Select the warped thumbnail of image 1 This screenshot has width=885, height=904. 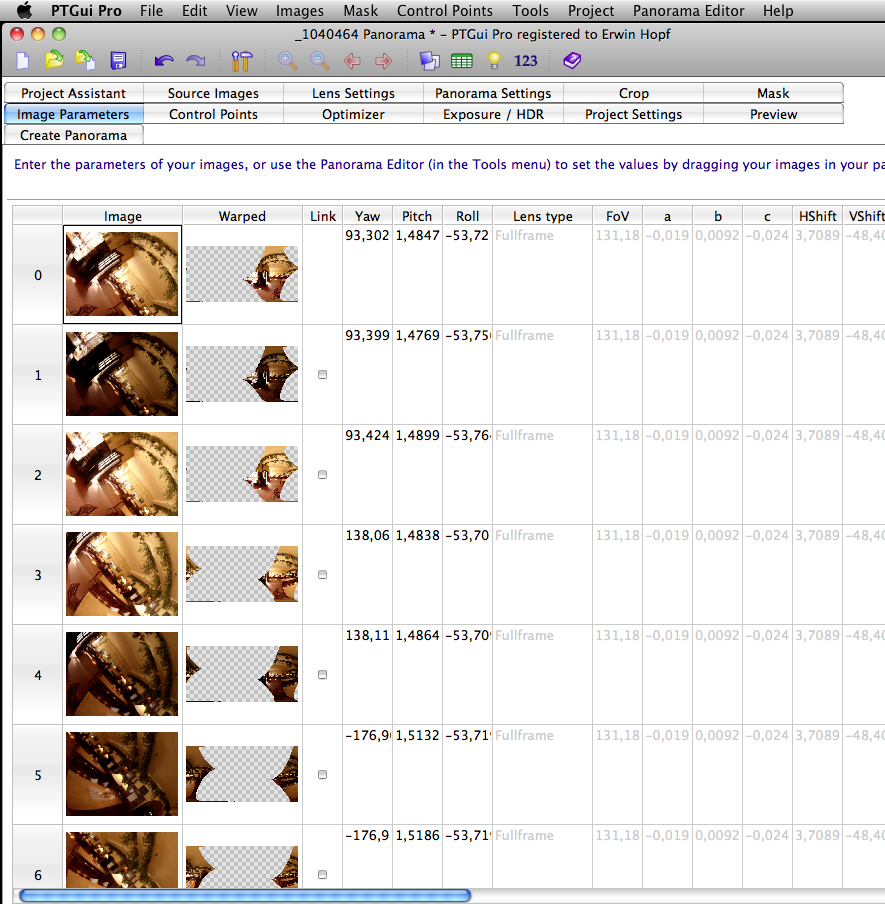(x=242, y=374)
